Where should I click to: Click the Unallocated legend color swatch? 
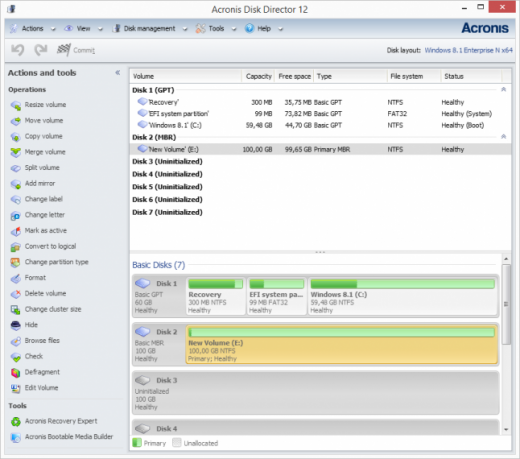pyautogui.click(x=177, y=443)
